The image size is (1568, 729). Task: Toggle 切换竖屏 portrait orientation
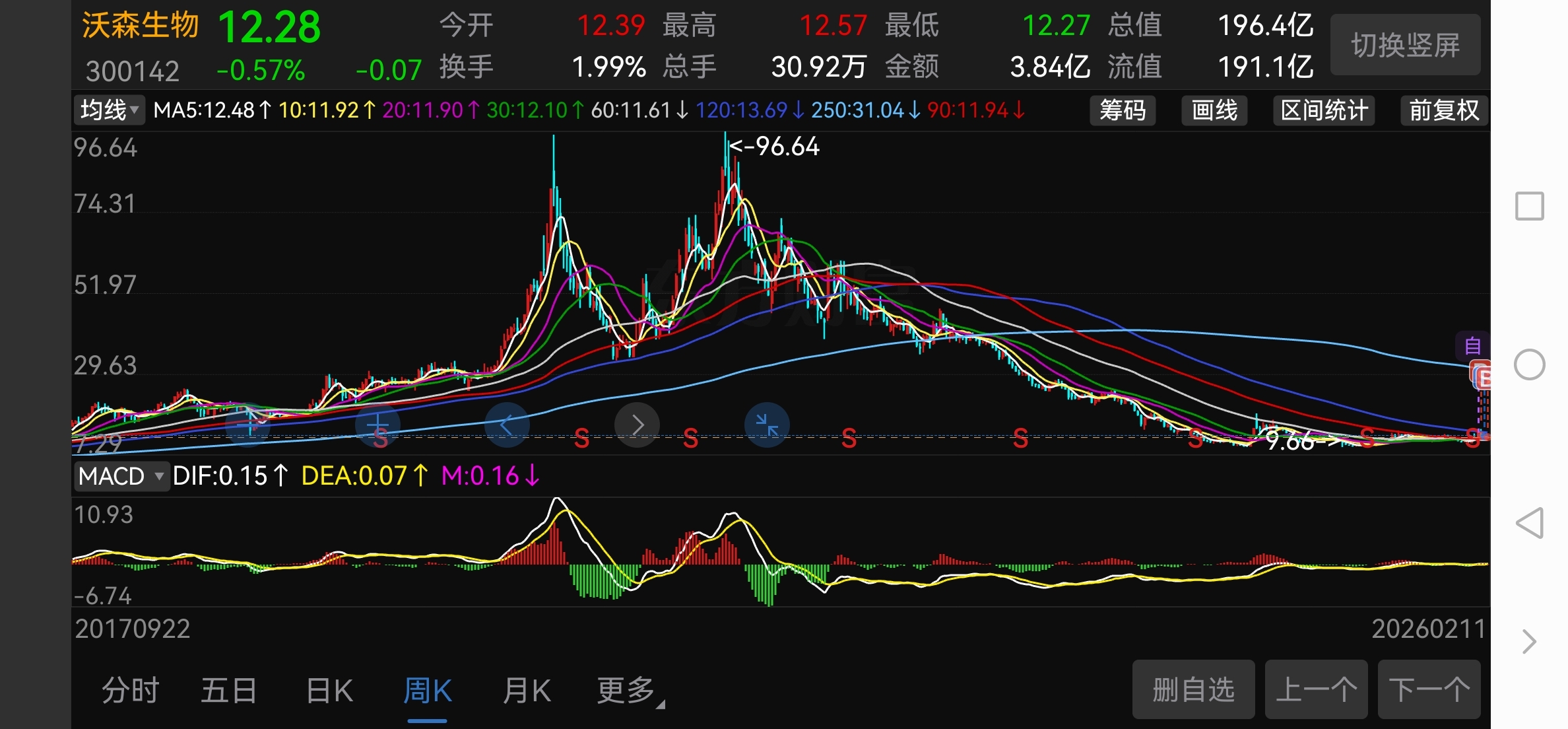(x=1405, y=45)
